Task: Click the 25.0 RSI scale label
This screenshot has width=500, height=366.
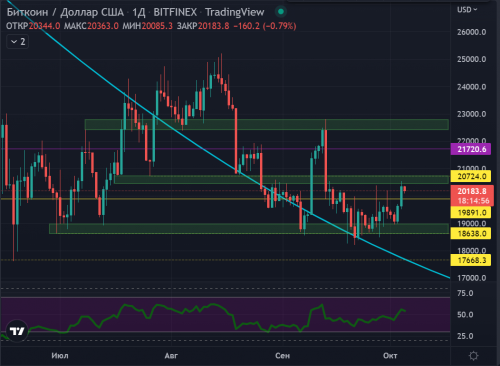Action: (x=465, y=336)
